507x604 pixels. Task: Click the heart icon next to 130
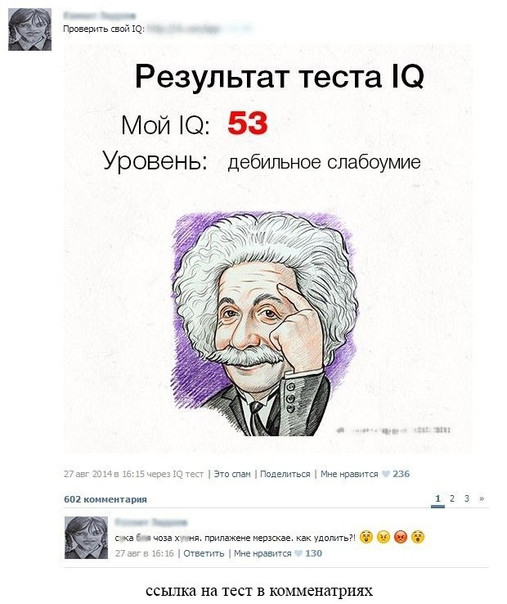point(298,554)
